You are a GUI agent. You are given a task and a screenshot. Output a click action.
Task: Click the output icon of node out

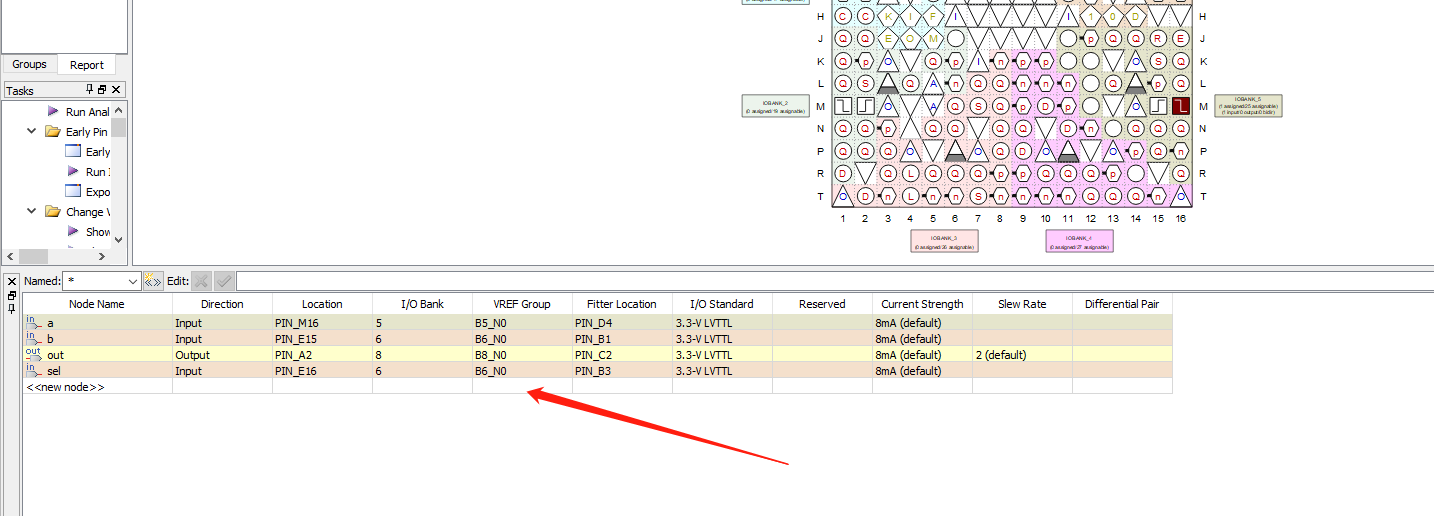[x=34, y=355]
